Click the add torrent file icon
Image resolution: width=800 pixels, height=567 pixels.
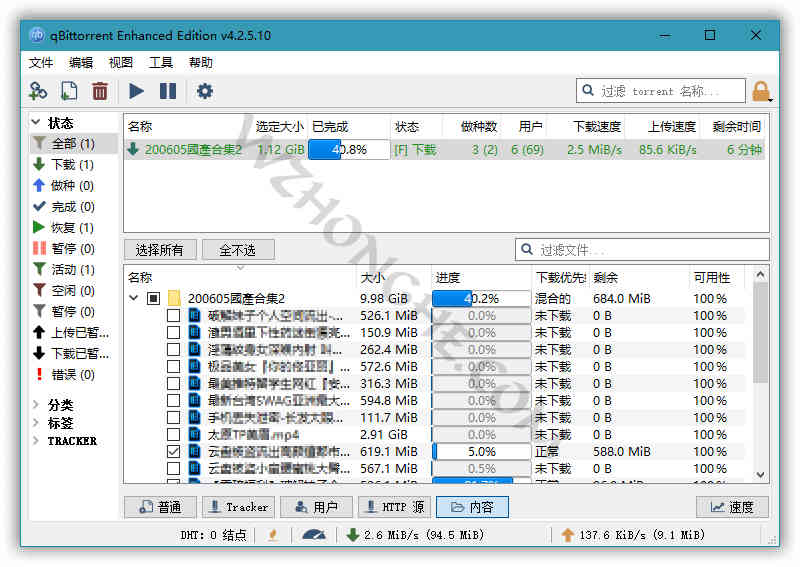69,91
